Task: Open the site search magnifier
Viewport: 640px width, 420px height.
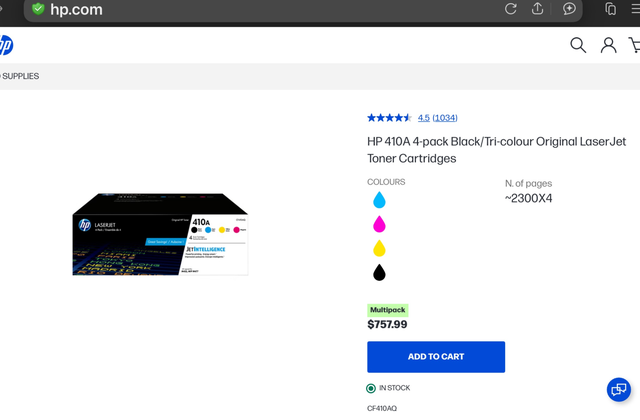Action: pos(578,45)
